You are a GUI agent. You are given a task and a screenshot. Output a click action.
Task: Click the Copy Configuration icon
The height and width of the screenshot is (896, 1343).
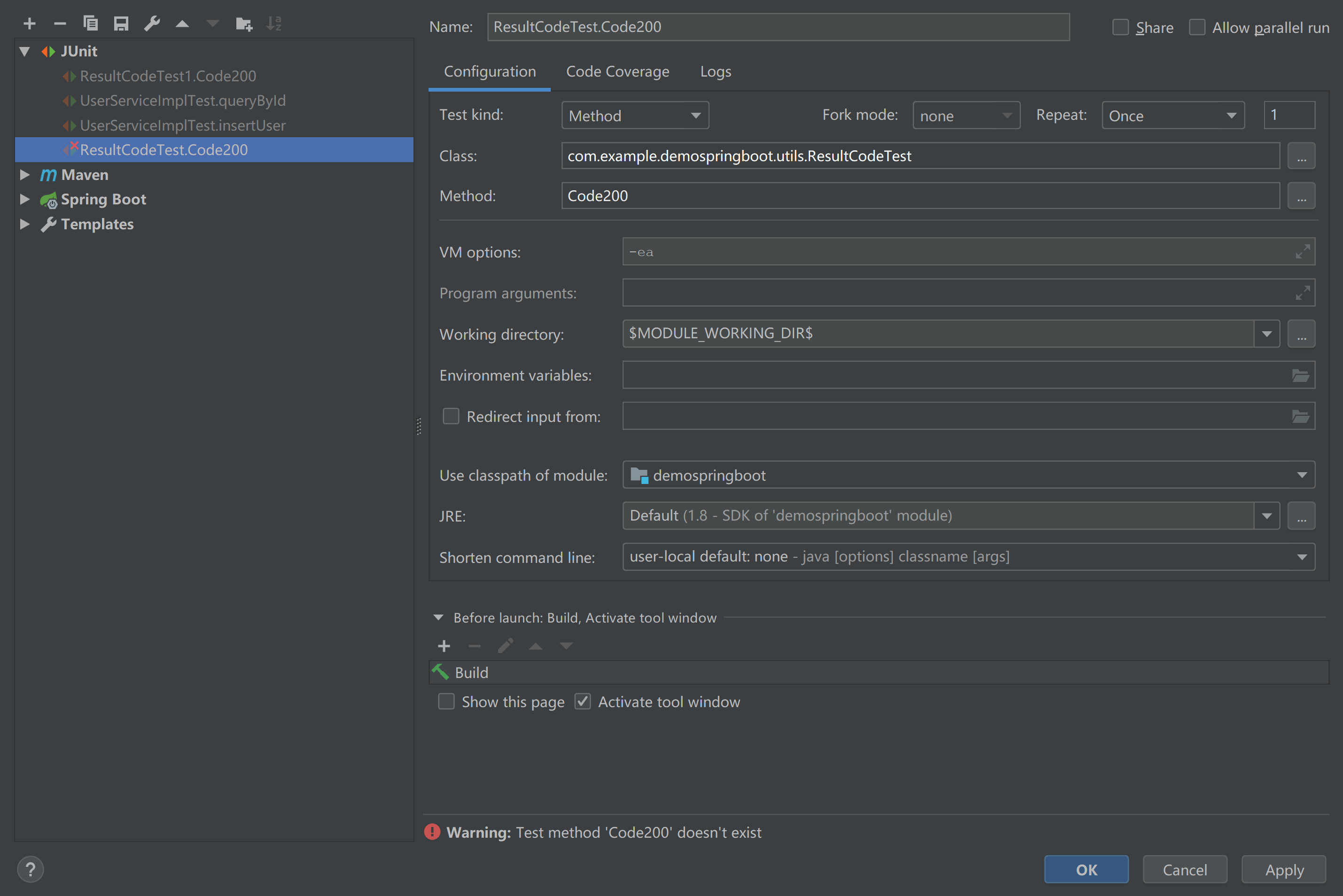click(90, 23)
